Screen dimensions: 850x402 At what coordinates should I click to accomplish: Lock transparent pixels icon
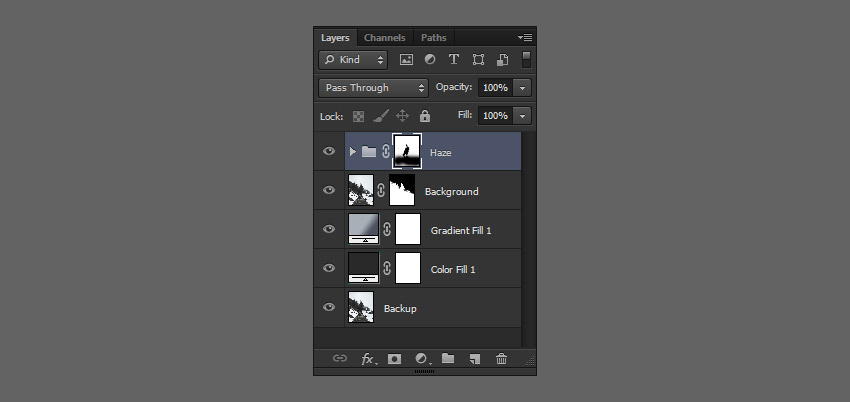tap(358, 116)
